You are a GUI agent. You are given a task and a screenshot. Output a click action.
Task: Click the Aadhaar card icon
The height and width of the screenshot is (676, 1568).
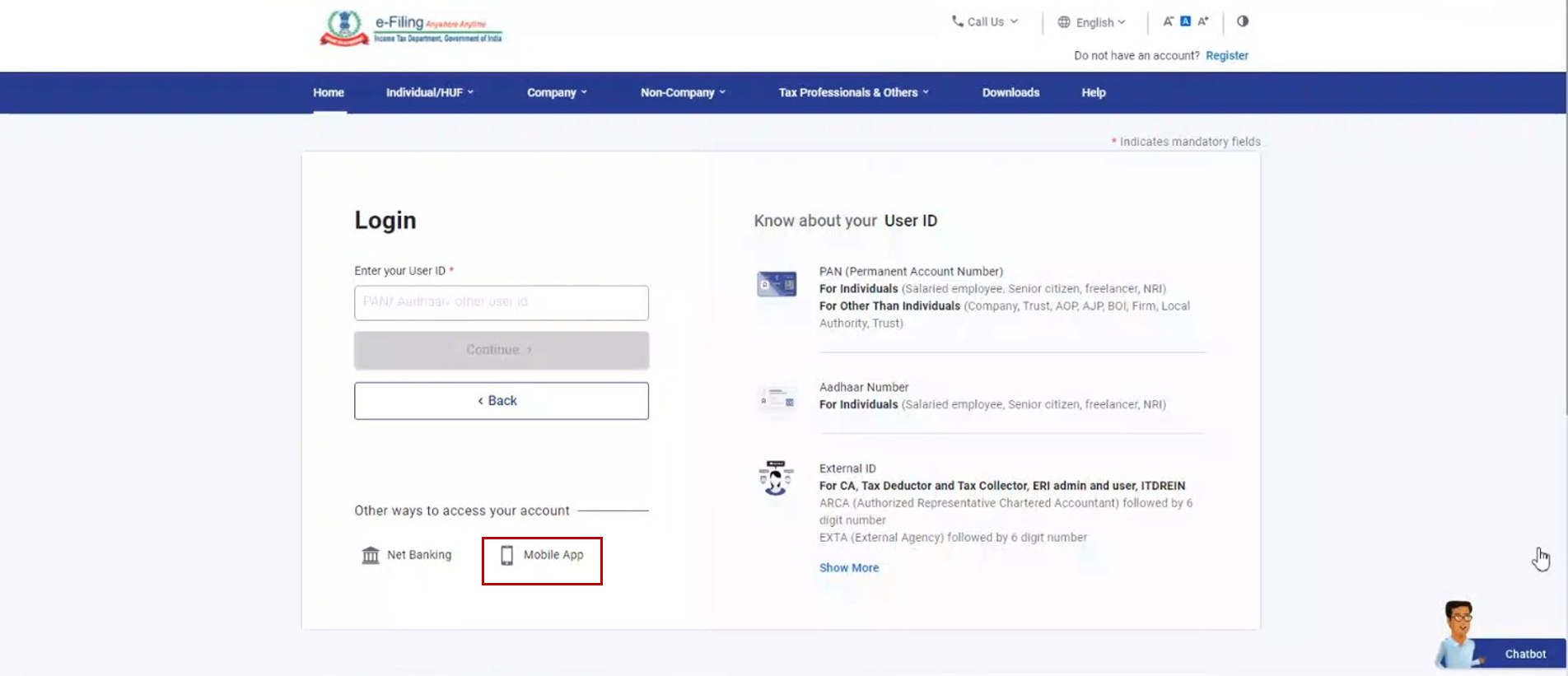(x=777, y=400)
